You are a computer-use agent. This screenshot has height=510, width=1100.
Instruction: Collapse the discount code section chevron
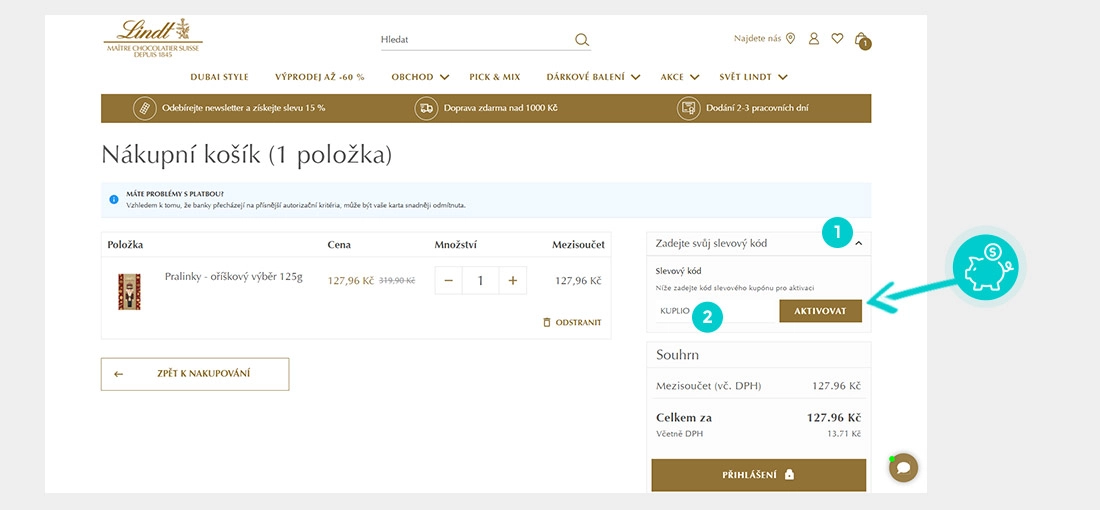click(x=859, y=243)
